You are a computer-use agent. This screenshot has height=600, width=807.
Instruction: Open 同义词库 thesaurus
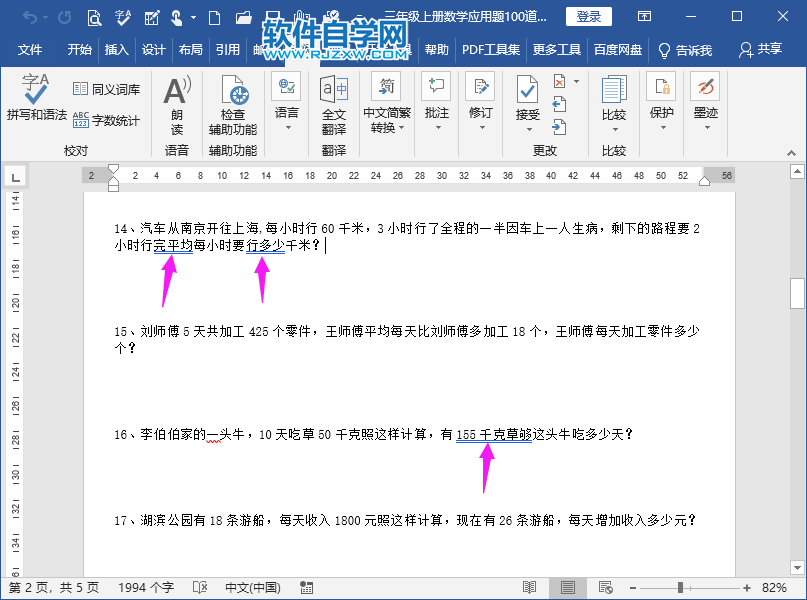[x=106, y=87]
